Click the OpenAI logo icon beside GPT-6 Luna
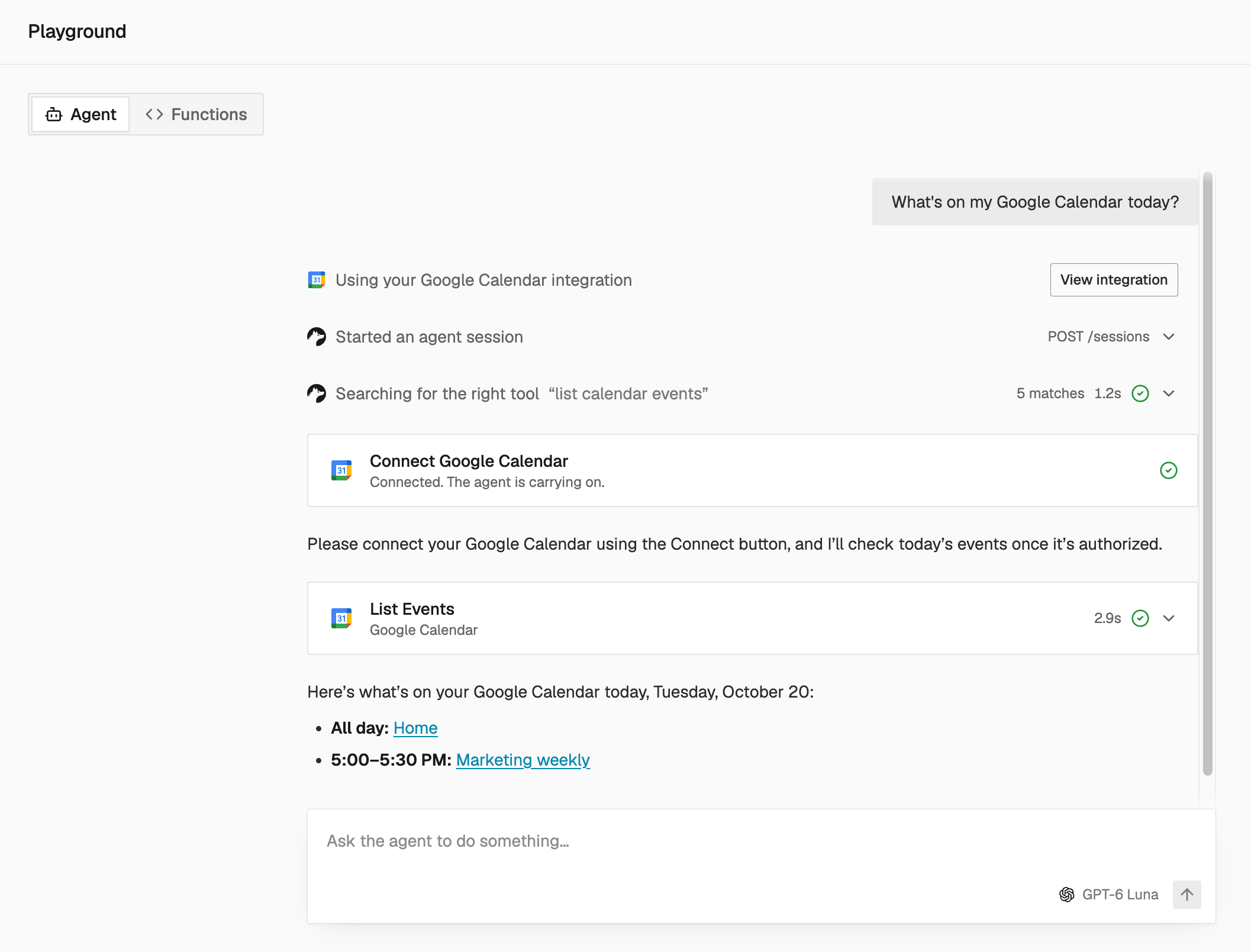This screenshot has height=952, width=1251. (1067, 894)
